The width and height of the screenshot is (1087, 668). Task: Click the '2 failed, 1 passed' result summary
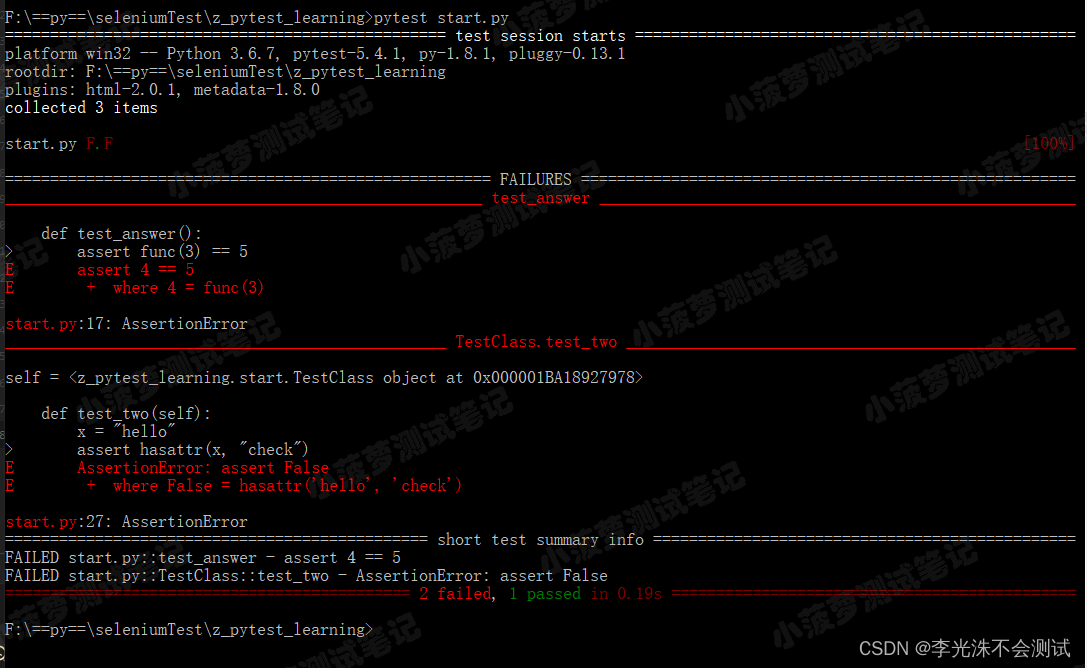495,594
